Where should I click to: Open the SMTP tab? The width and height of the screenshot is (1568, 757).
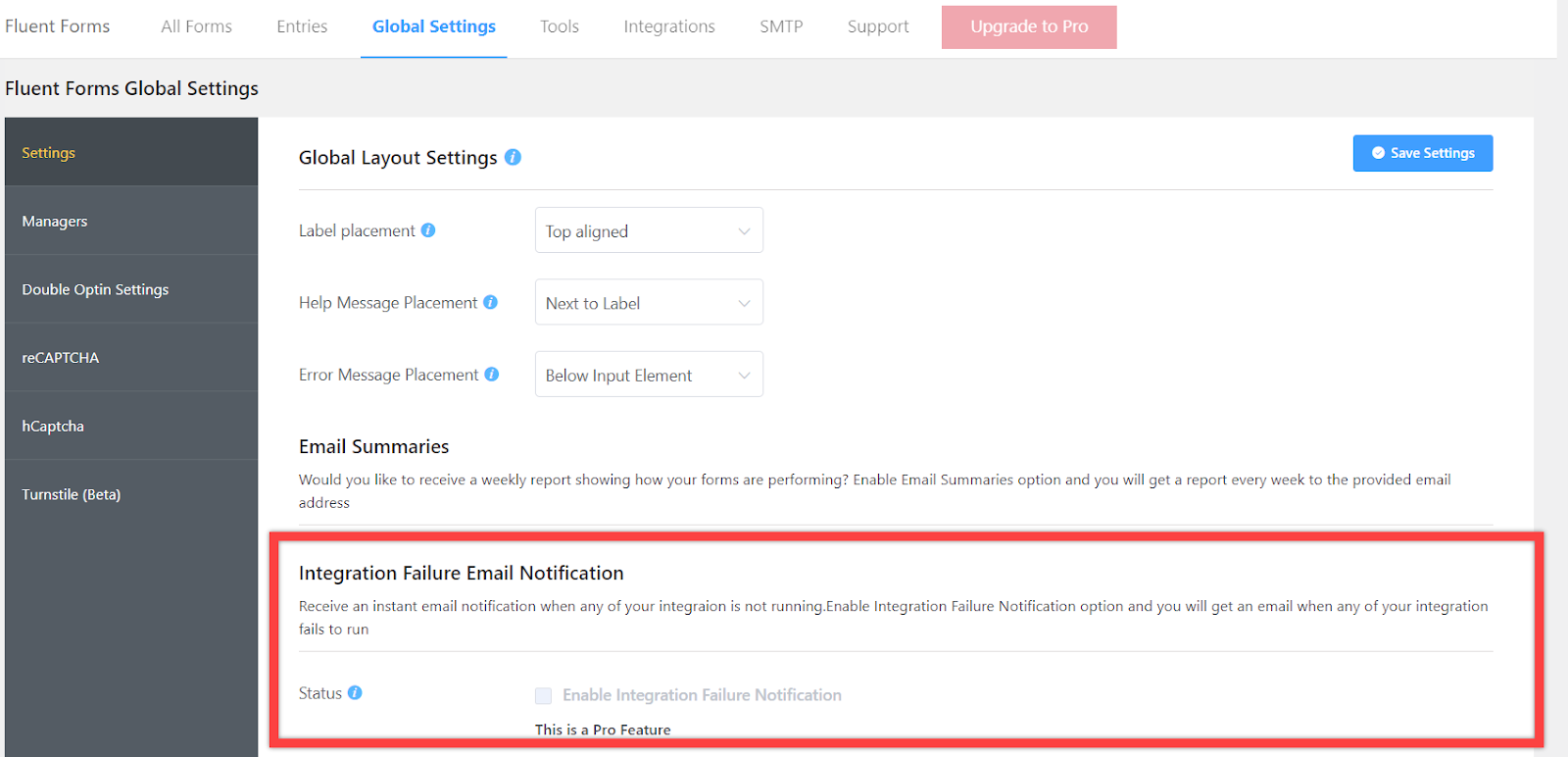(x=781, y=26)
